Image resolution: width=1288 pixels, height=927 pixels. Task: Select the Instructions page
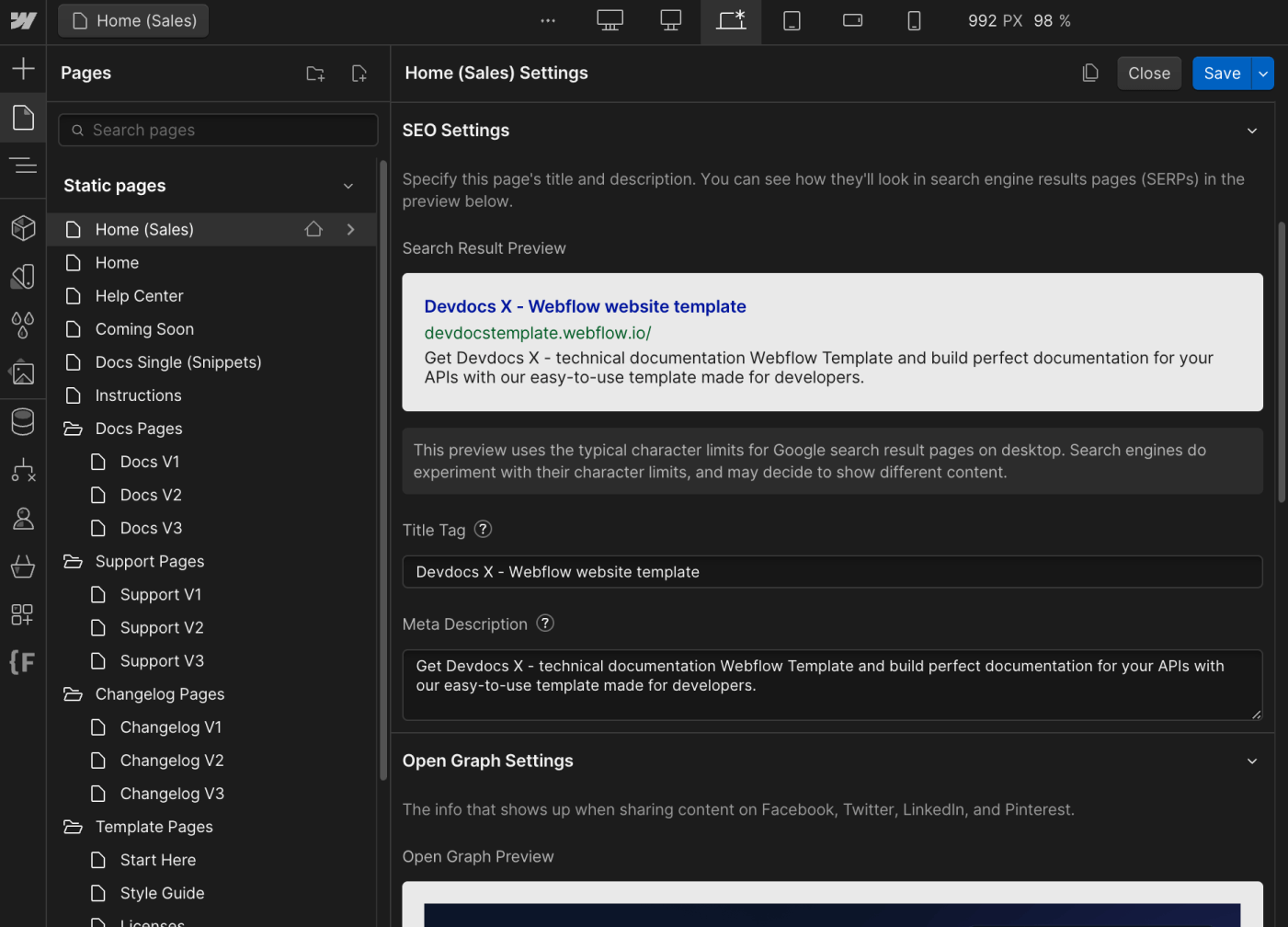click(x=211, y=395)
